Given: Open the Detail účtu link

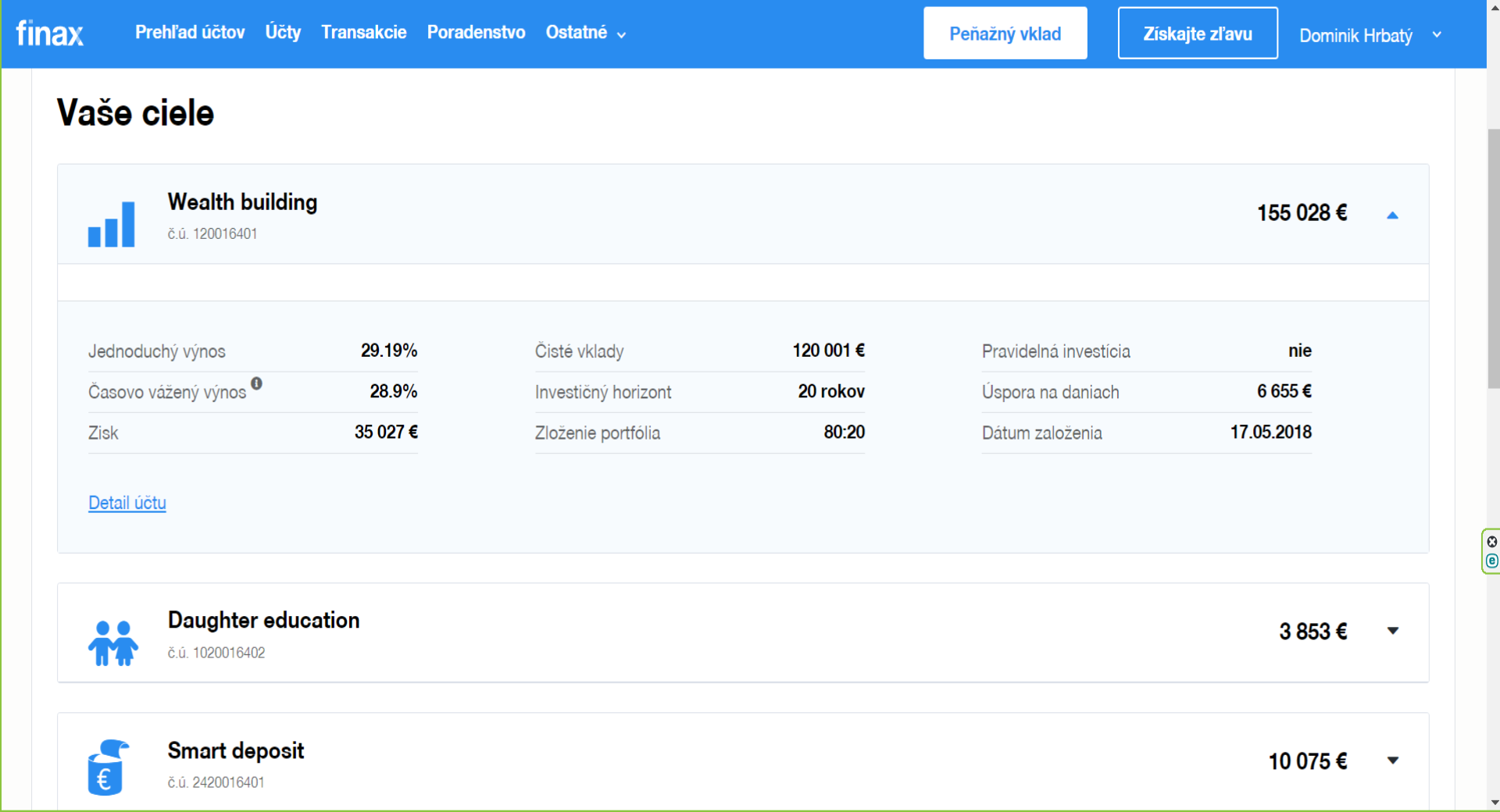Looking at the screenshot, I should coord(127,503).
